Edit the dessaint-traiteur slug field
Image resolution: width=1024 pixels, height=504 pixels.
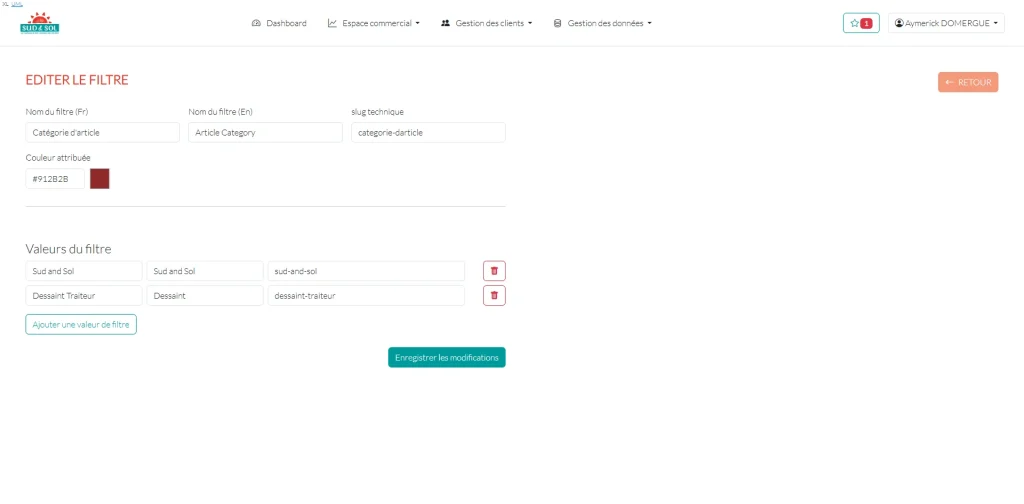(x=366, y=295)
